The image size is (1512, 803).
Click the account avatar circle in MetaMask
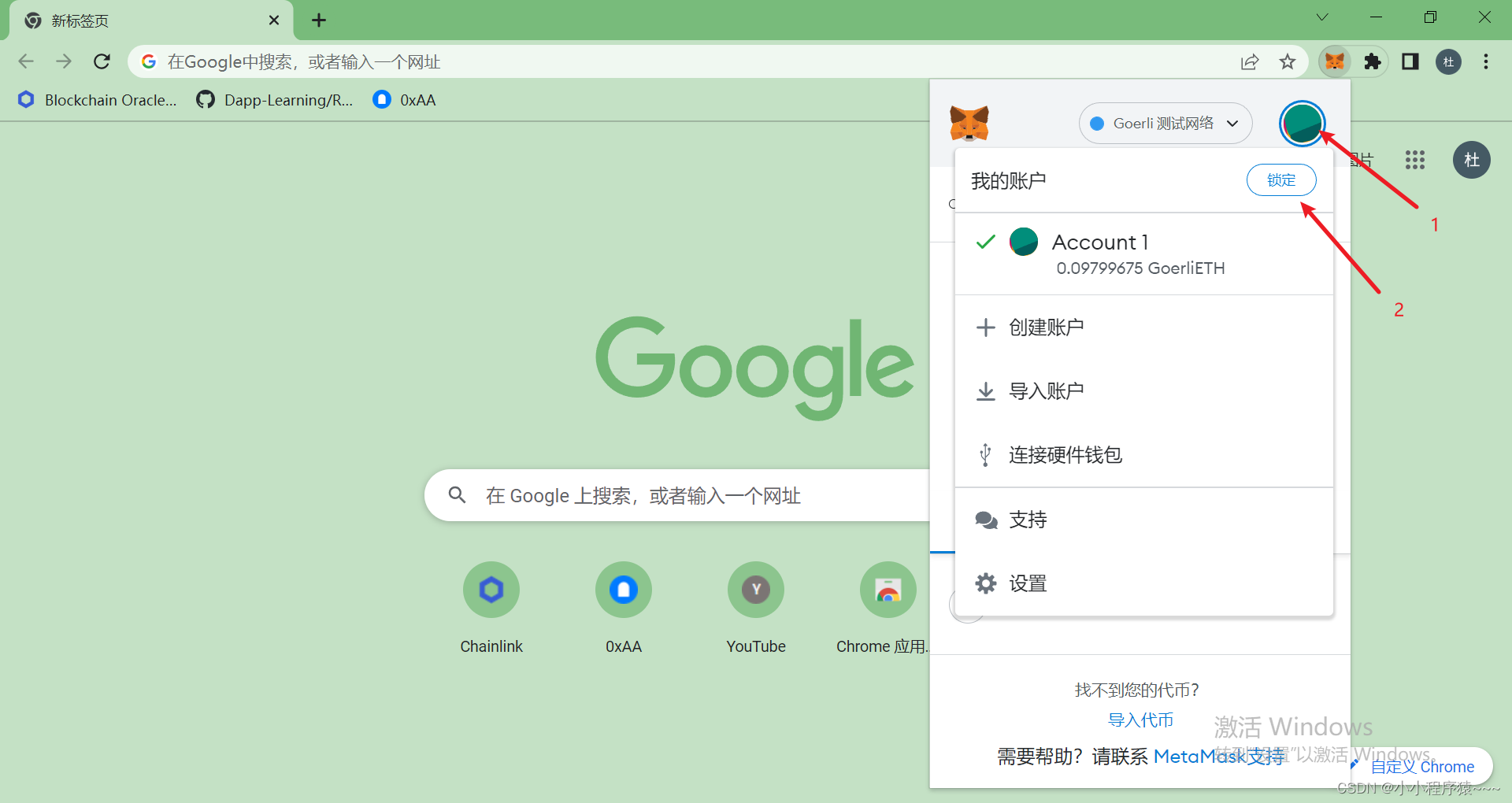[1301, 123]
